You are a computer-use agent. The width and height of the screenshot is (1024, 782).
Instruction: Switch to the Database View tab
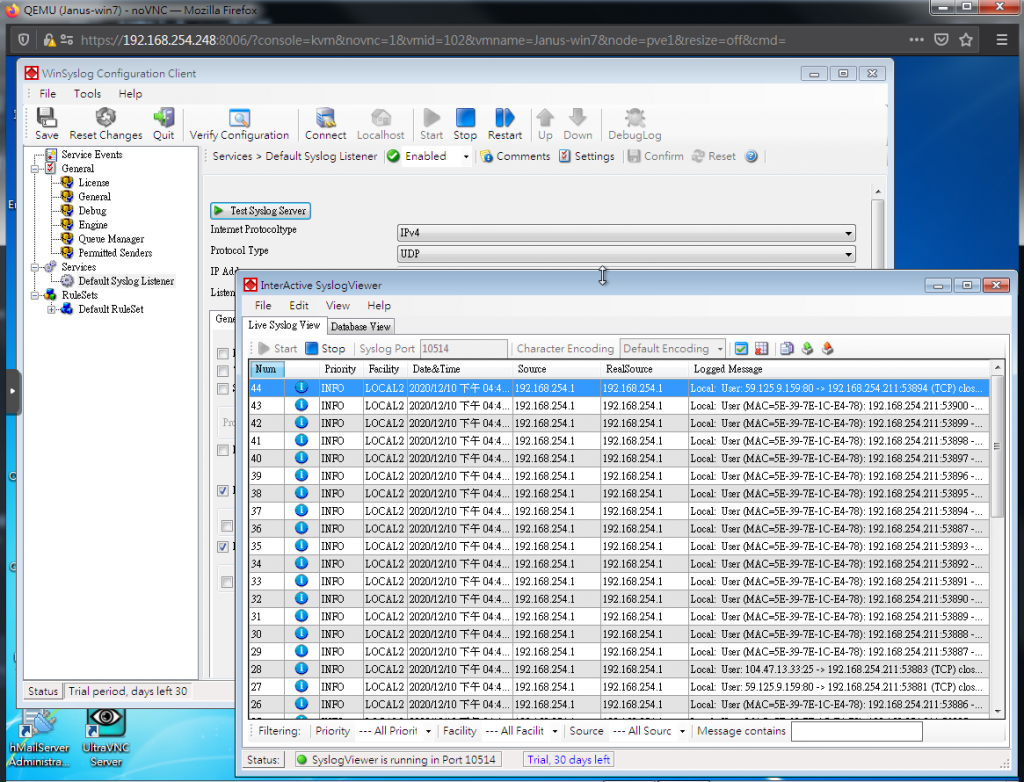[x=360, y=327]
